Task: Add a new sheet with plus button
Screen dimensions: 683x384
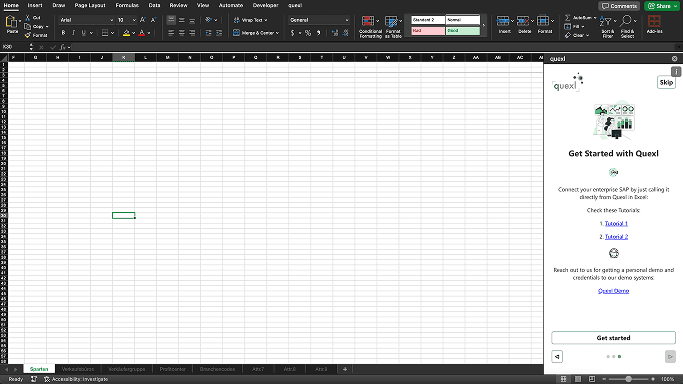Action: tap(345, 369)
